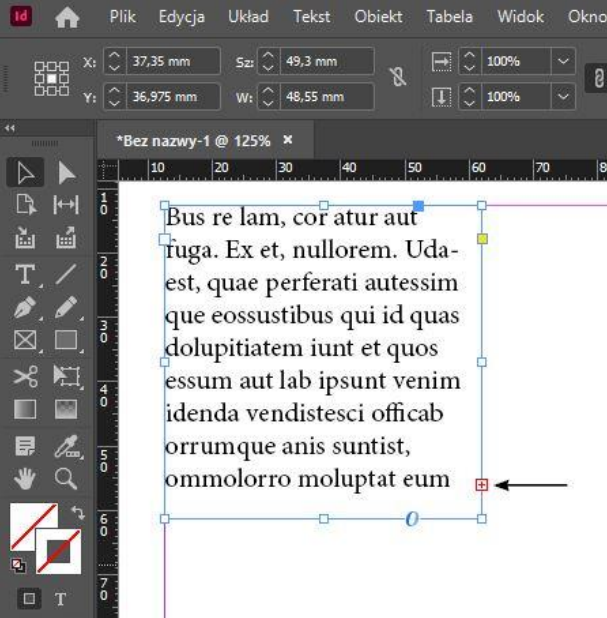Screen dimensions: 607x618
Task: Click X position stepper arrows
Action: coord(114,61)
